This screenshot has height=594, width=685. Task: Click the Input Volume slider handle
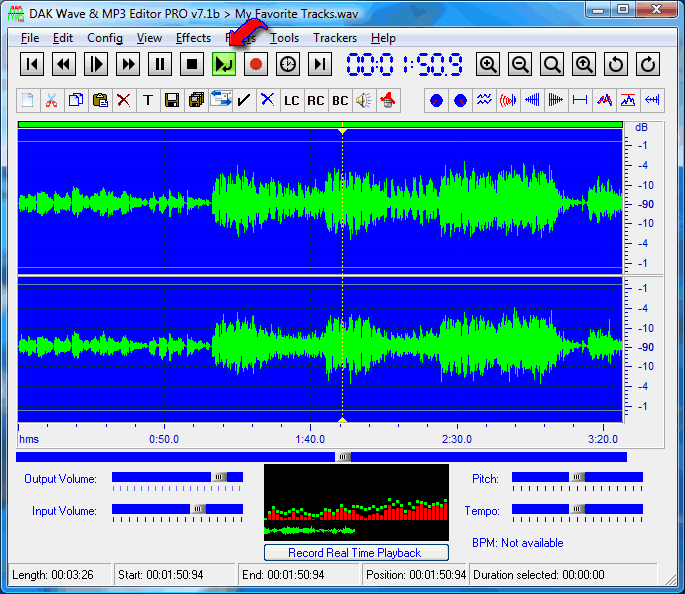click(x=198, y=509)
